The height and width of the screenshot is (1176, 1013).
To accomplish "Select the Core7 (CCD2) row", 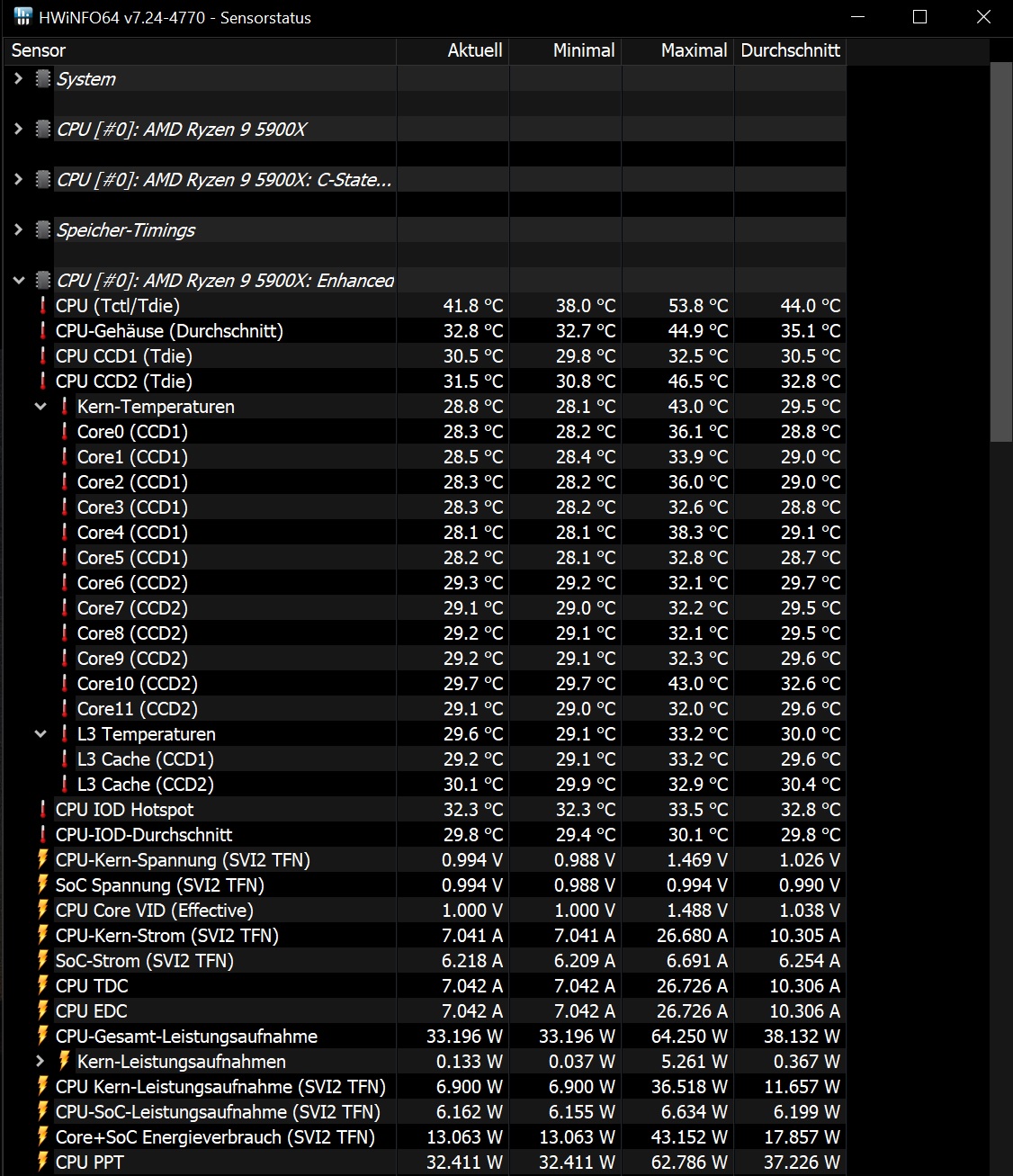I will click(x=425, y=607).
